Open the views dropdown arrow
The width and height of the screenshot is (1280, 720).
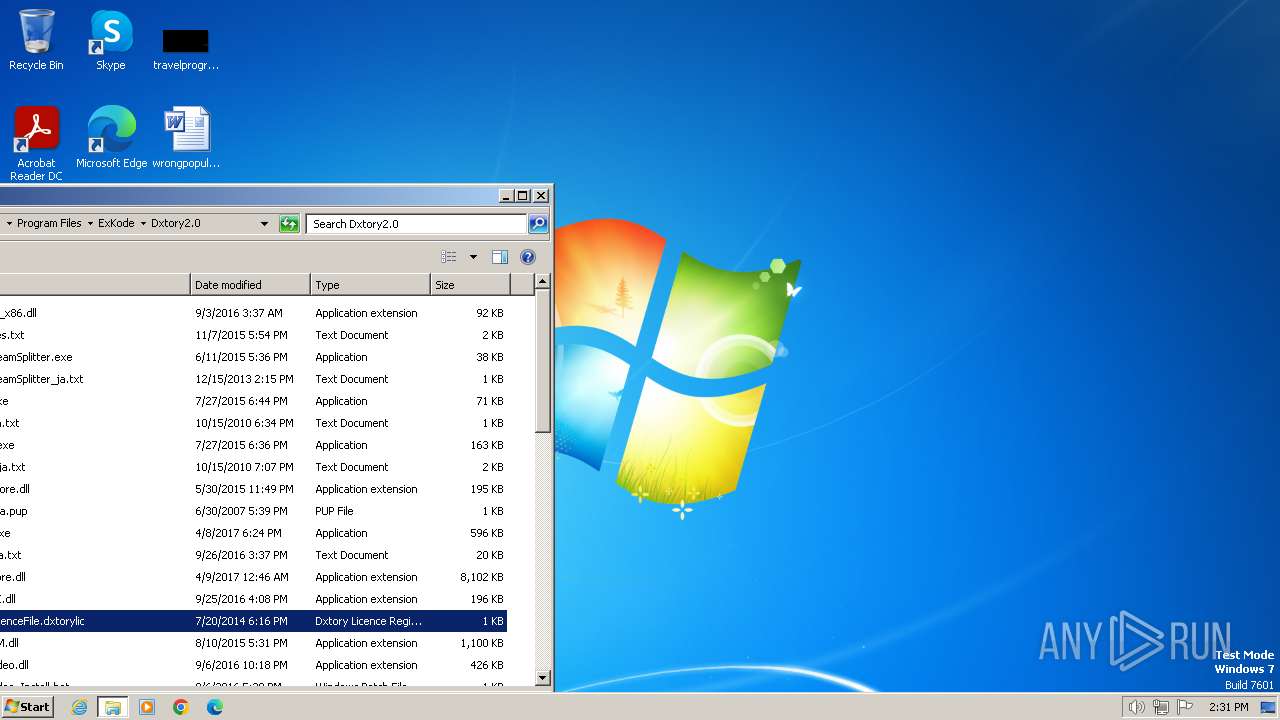(x=473, y=257)
